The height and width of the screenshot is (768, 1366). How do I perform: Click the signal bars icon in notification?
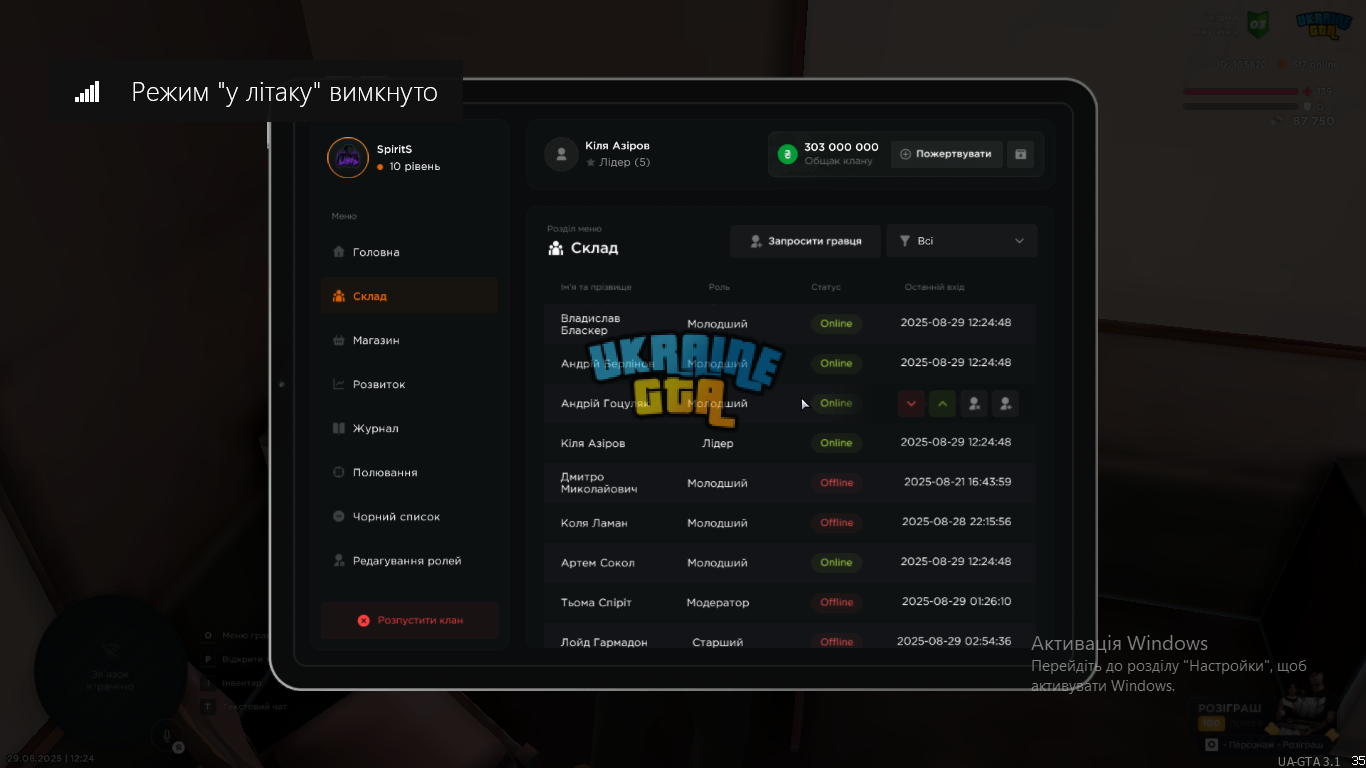87,92
